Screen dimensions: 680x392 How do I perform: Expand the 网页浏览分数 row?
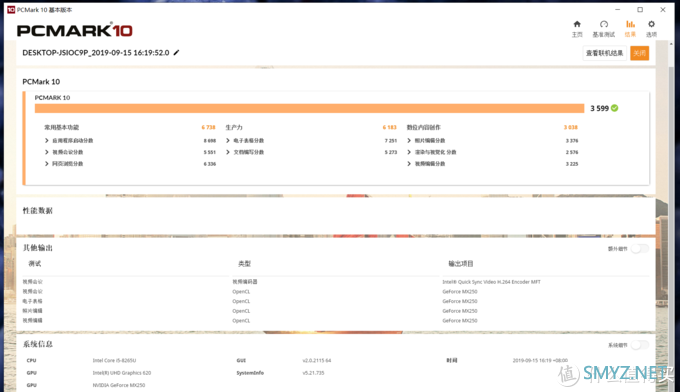pyautogui.click(x=130, y=164)
